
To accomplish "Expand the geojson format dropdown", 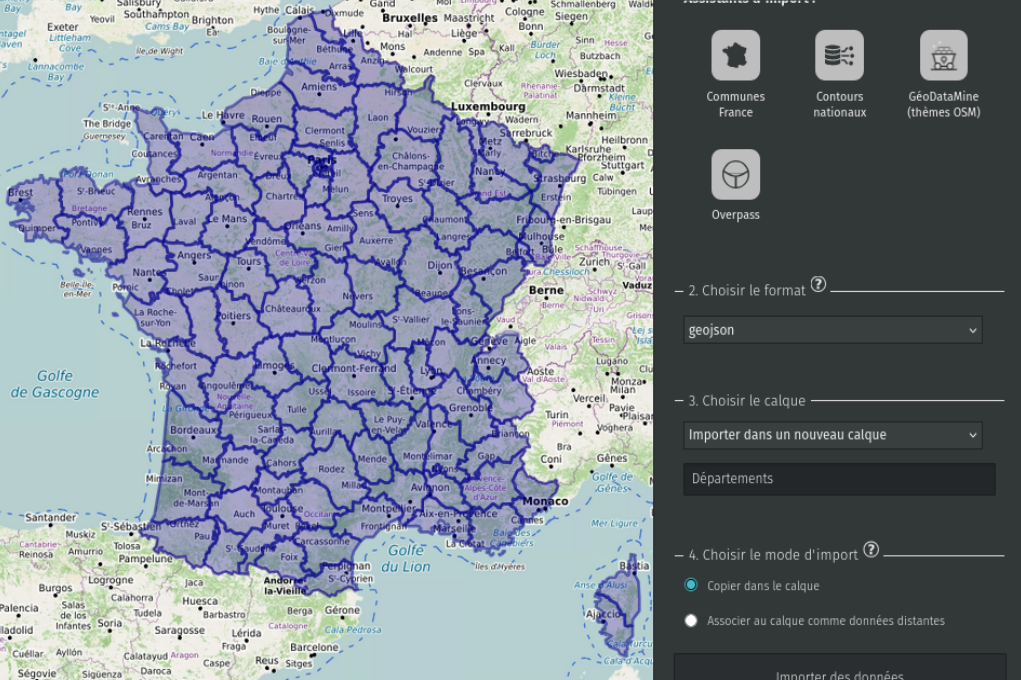I will pos(832,330).
